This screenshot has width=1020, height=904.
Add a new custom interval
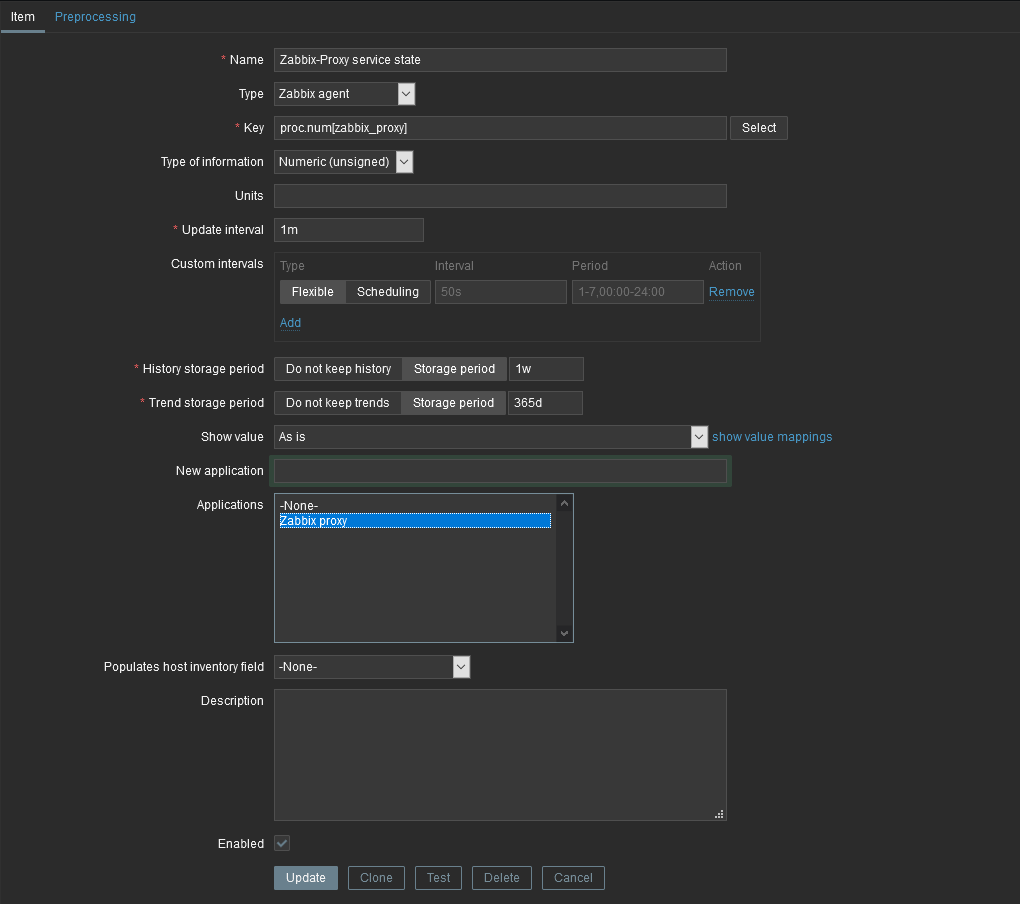(x=290, y=323)
